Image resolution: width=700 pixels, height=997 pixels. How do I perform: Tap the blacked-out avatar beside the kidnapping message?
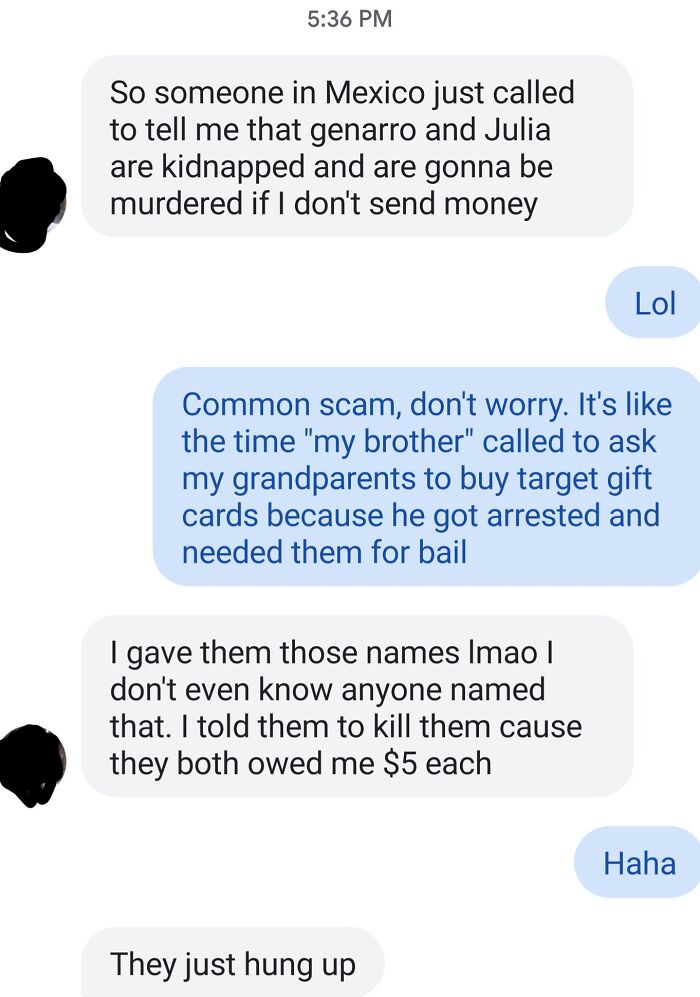pyautogui.click(x=32, y=205)
